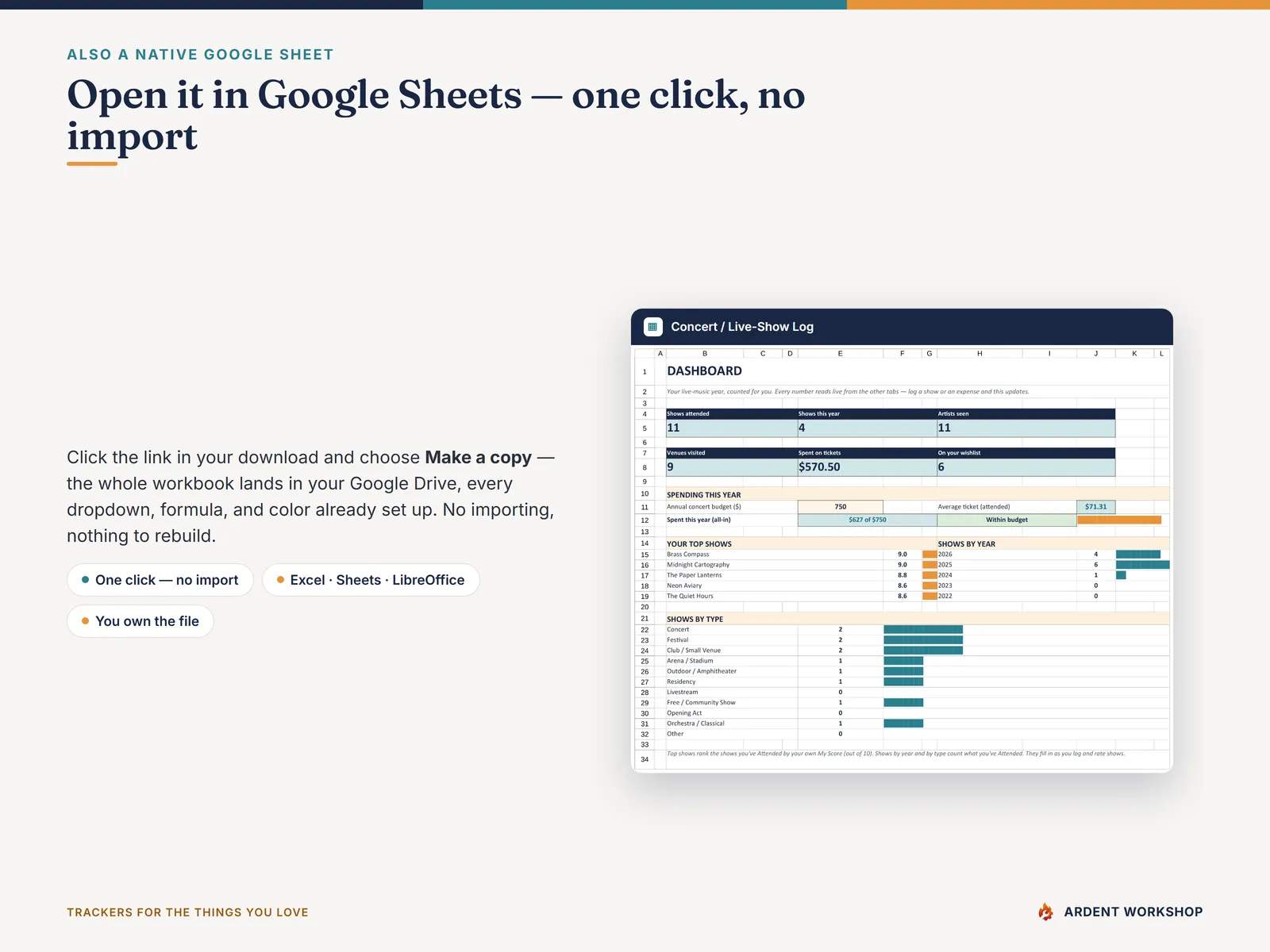Click the Spent on tickets value $570.50
The width and height of the screenshot is (1270, 952).
(868, 467)
